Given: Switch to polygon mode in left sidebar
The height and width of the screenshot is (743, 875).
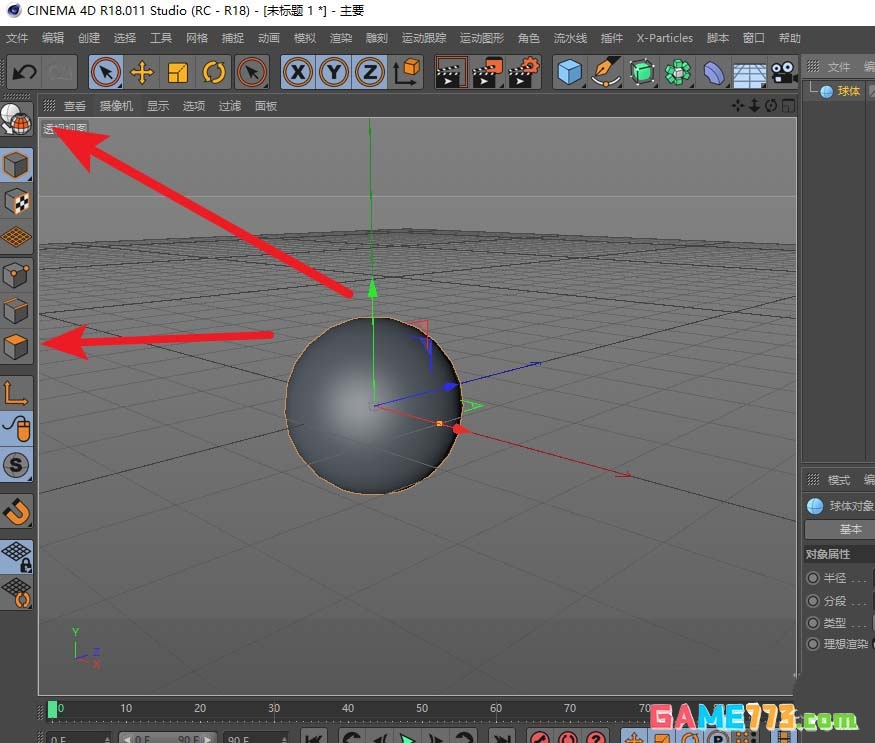Looking at the screenshot, I should [x=17, y=347].
